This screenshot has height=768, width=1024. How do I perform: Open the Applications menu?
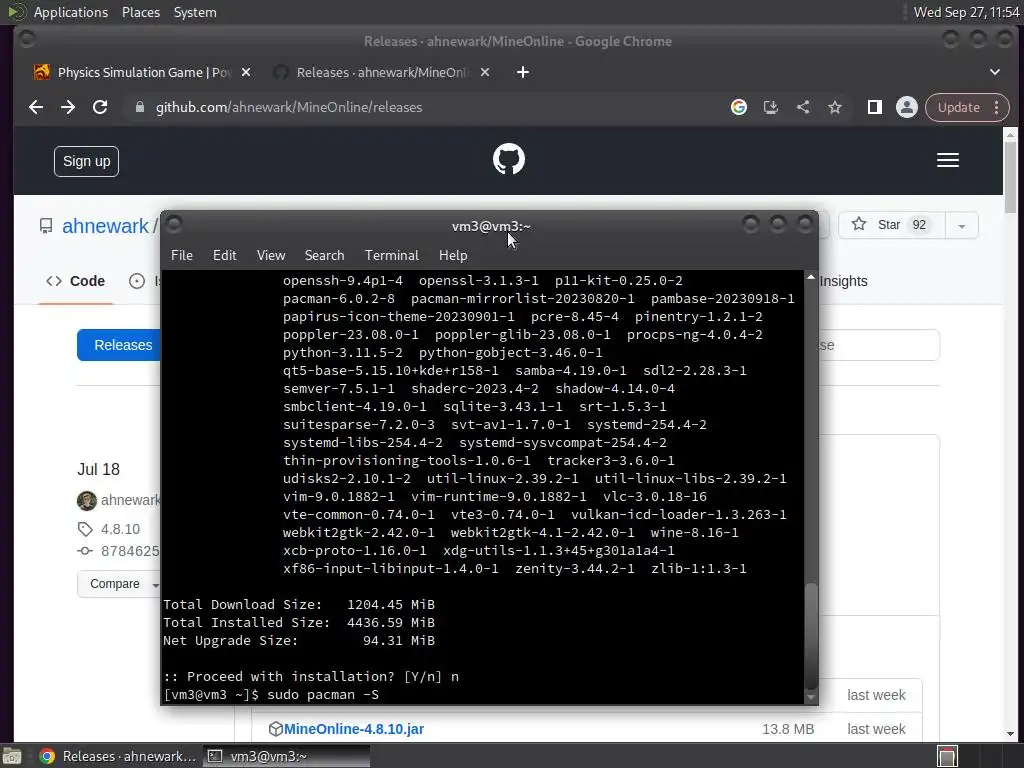(x=71, y=12)
